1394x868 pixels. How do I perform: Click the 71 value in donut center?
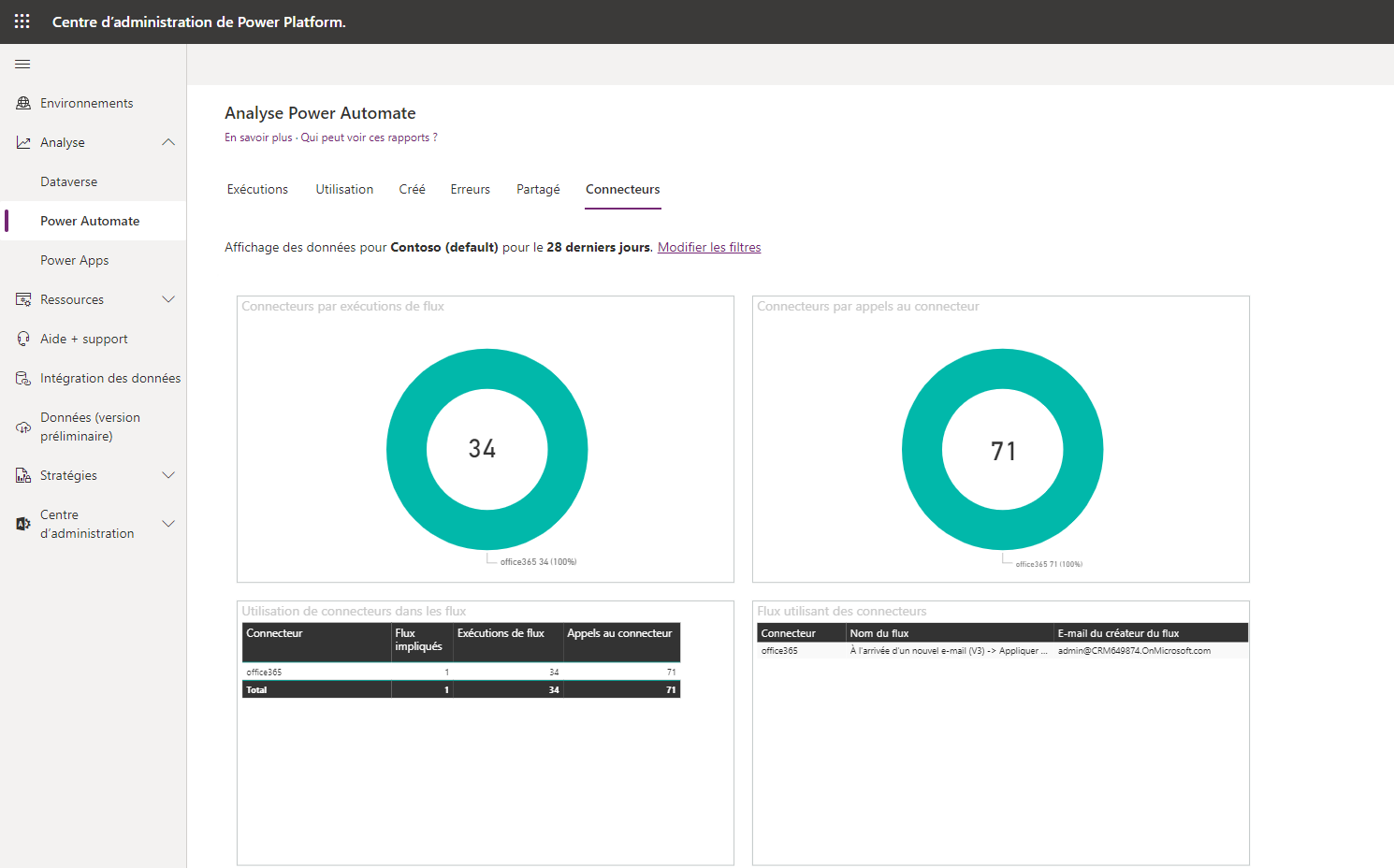tap(1003, 451)
